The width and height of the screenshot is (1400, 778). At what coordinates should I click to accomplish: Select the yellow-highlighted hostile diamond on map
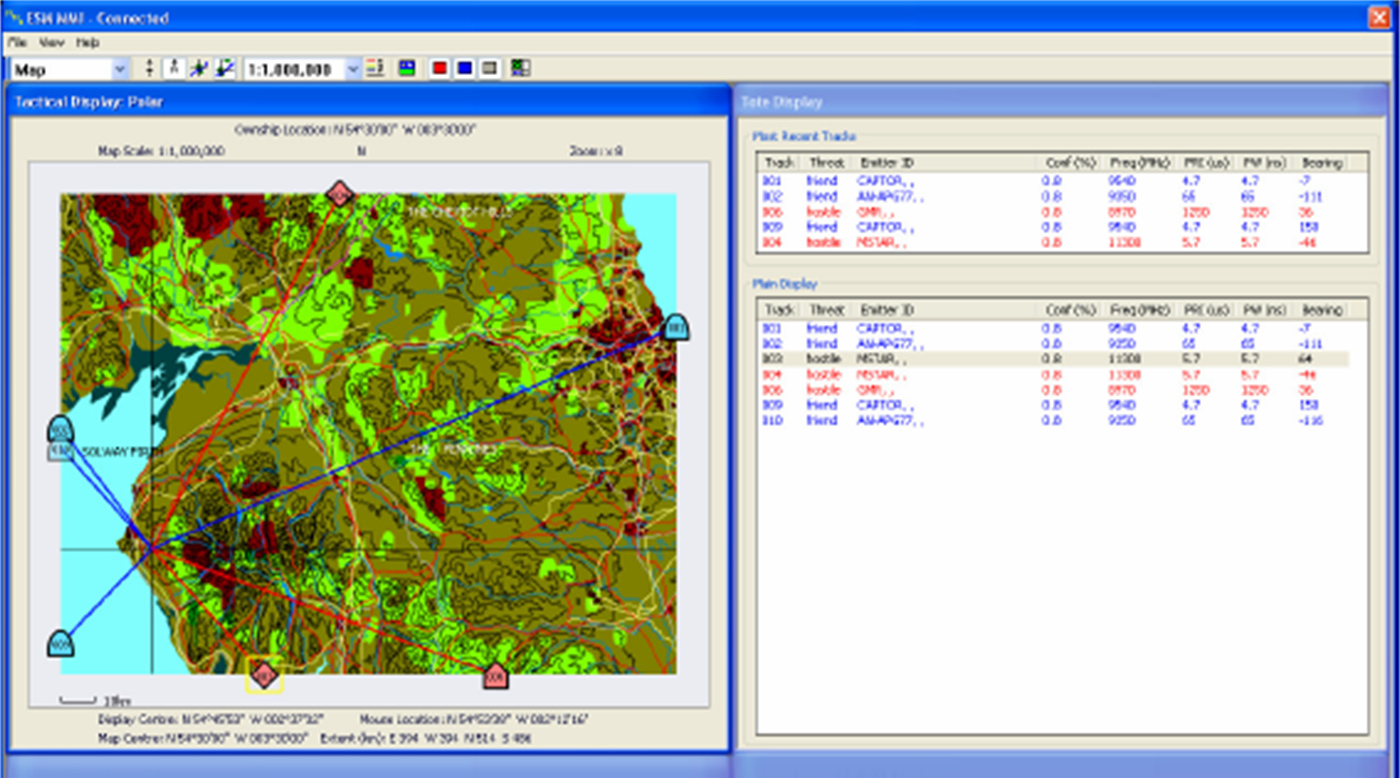[264, 676]
